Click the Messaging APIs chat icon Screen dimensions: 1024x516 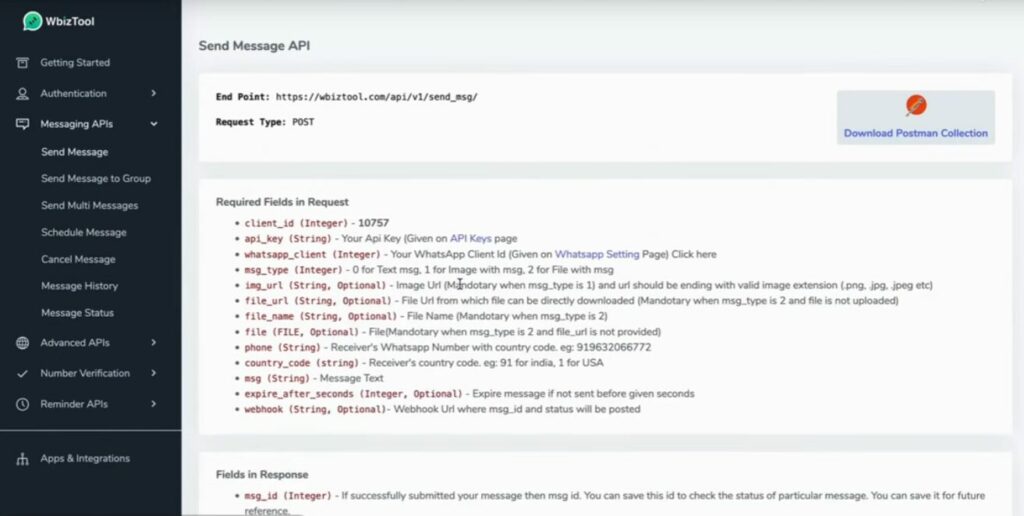point(23,124)
